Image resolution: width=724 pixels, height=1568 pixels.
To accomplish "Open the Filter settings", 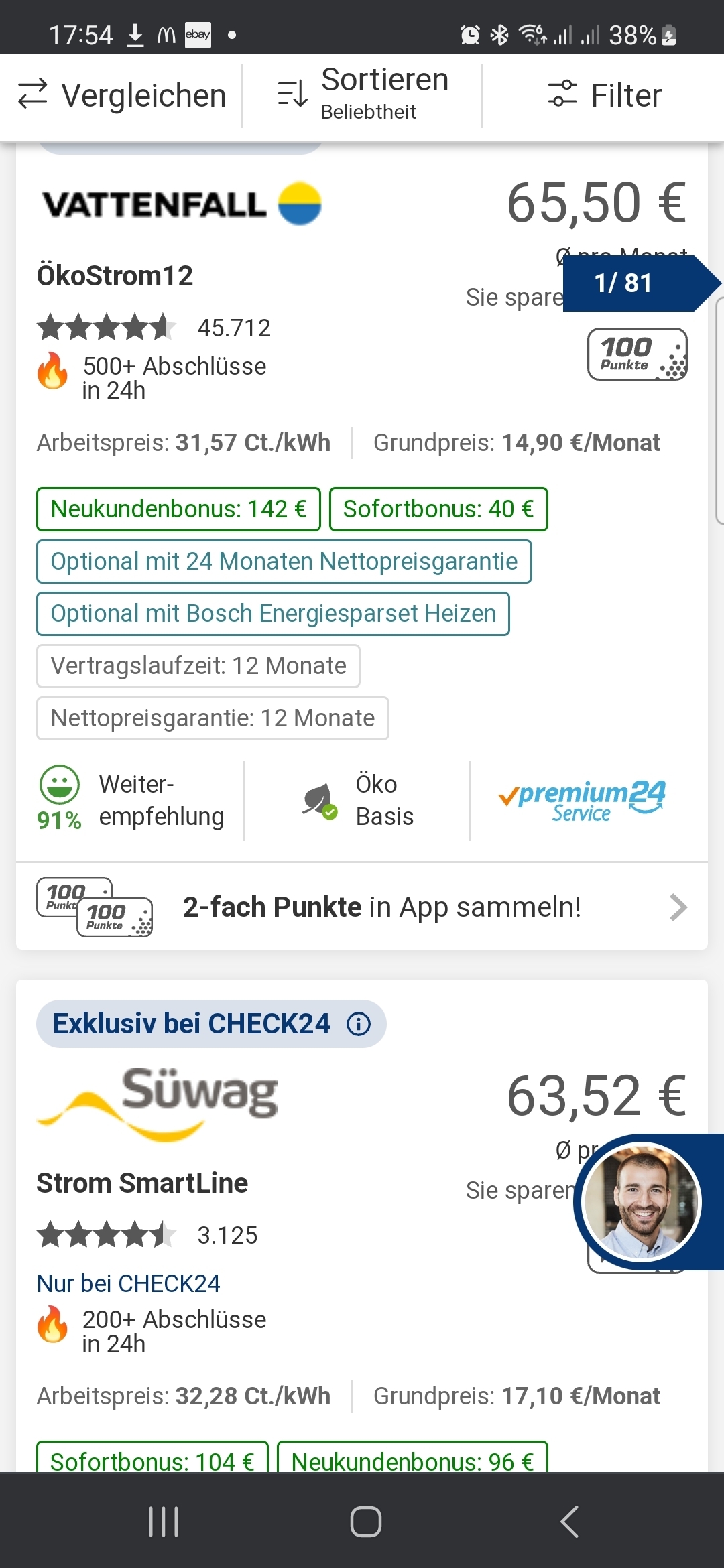I will tap(604, 94).
